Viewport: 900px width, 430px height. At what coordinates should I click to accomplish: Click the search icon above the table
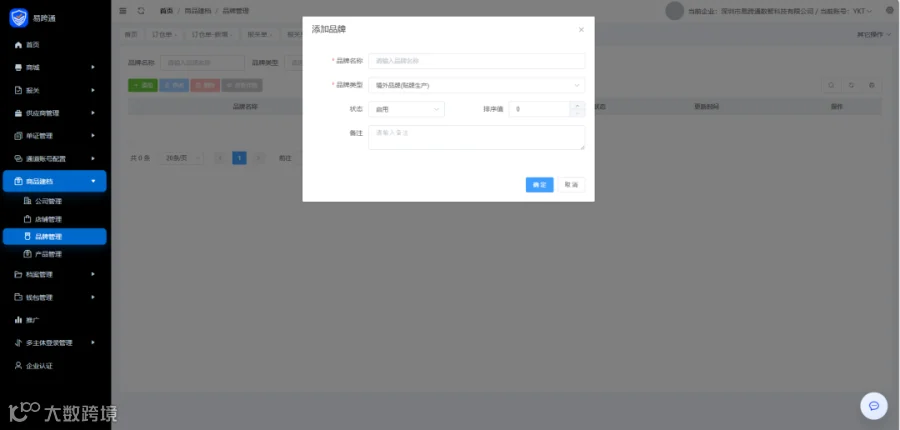[x=831, y=86]
